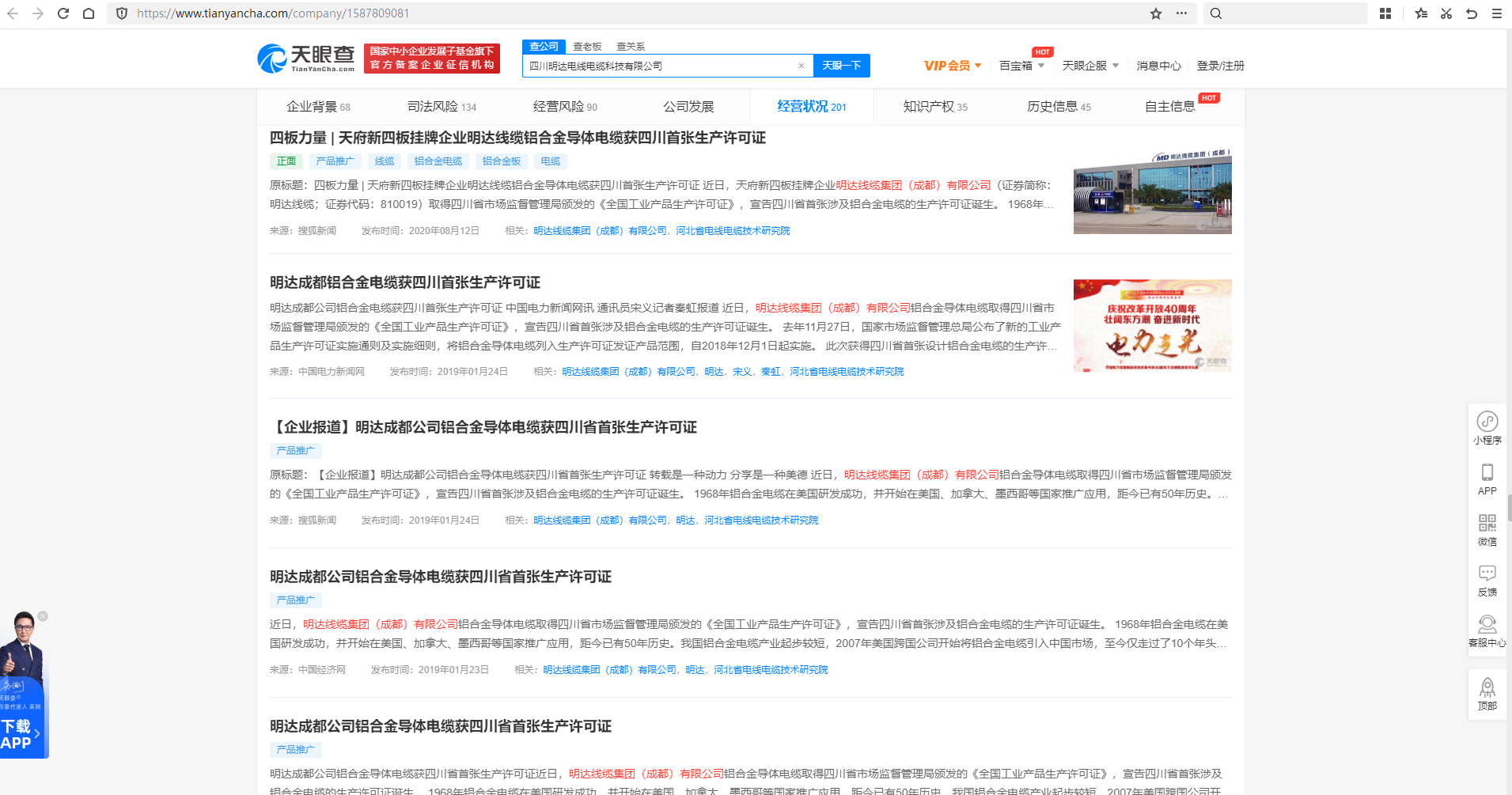Click 登录/注册
1512x795 pixels.
(x=1220, y=66)
